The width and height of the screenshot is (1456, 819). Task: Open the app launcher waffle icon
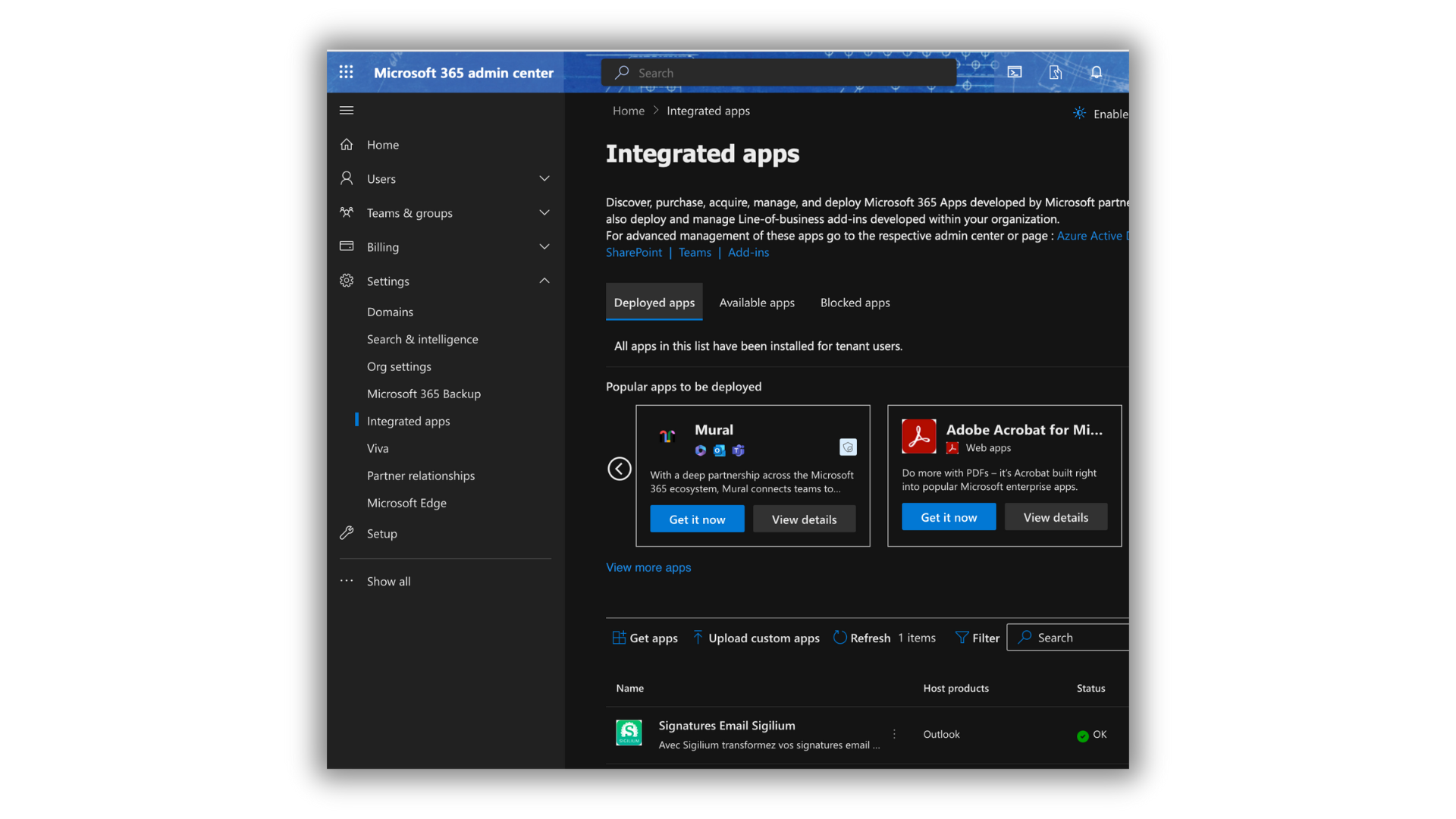(x=347, y=72)
